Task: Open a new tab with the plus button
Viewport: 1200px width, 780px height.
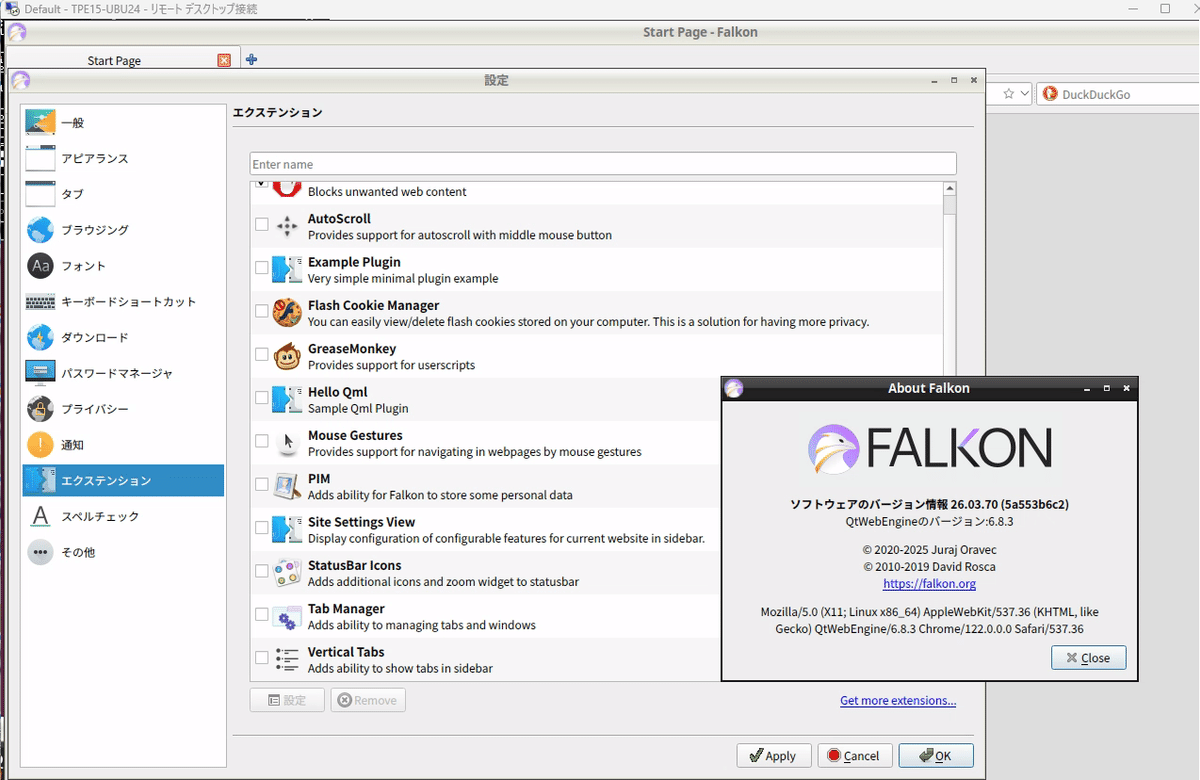Action: pos(251,59)
